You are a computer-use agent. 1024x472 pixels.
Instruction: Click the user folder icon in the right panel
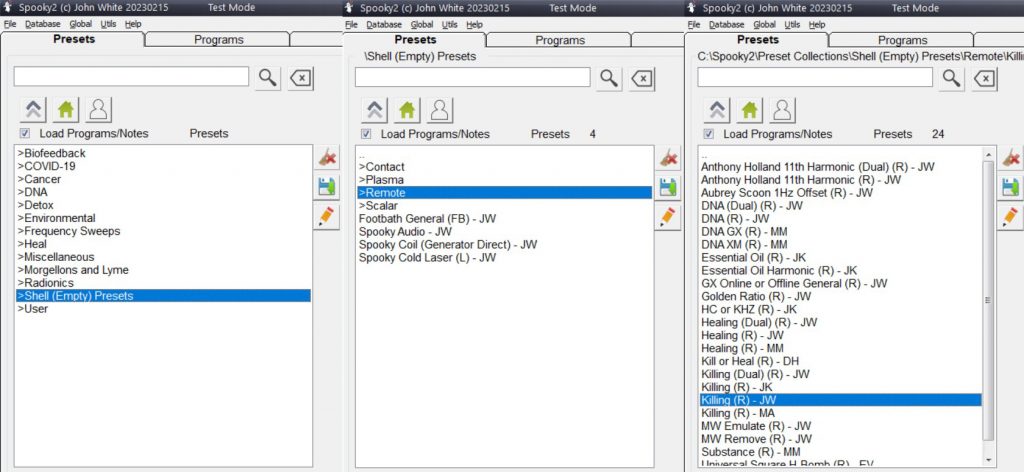click(x=784, y=109)
